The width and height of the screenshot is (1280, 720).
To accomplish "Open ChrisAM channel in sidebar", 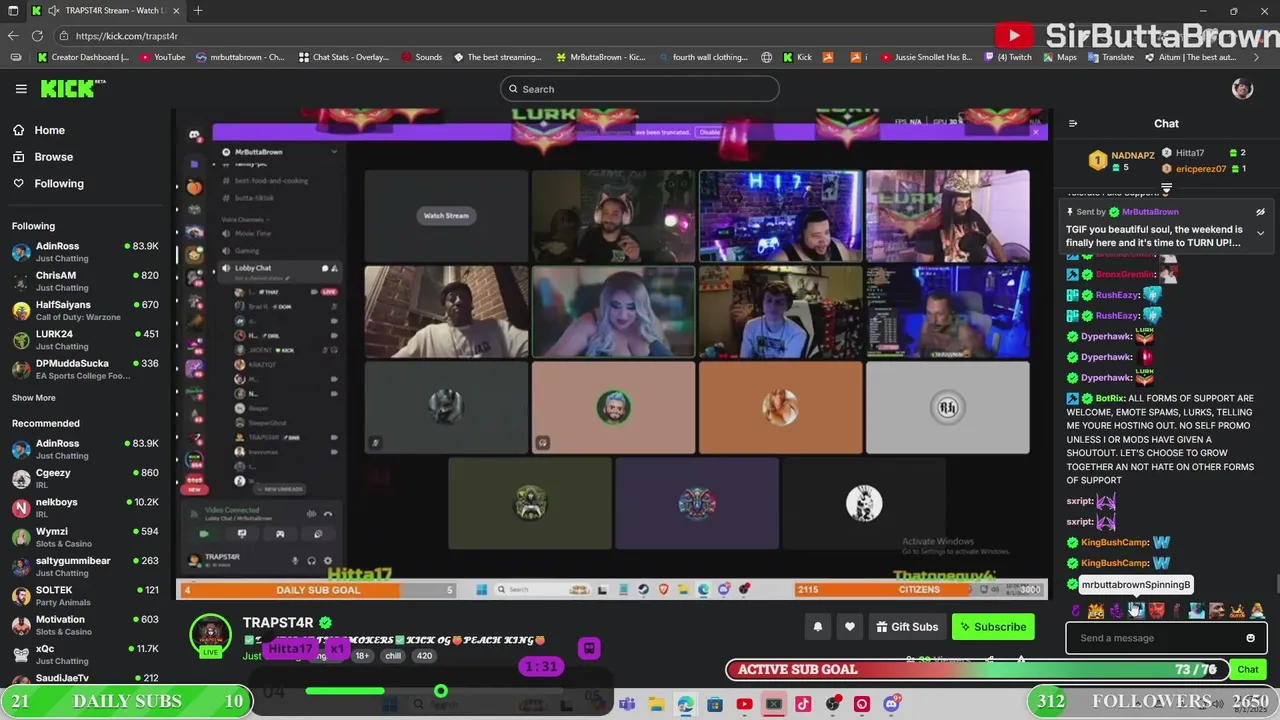I will [85, 281].
